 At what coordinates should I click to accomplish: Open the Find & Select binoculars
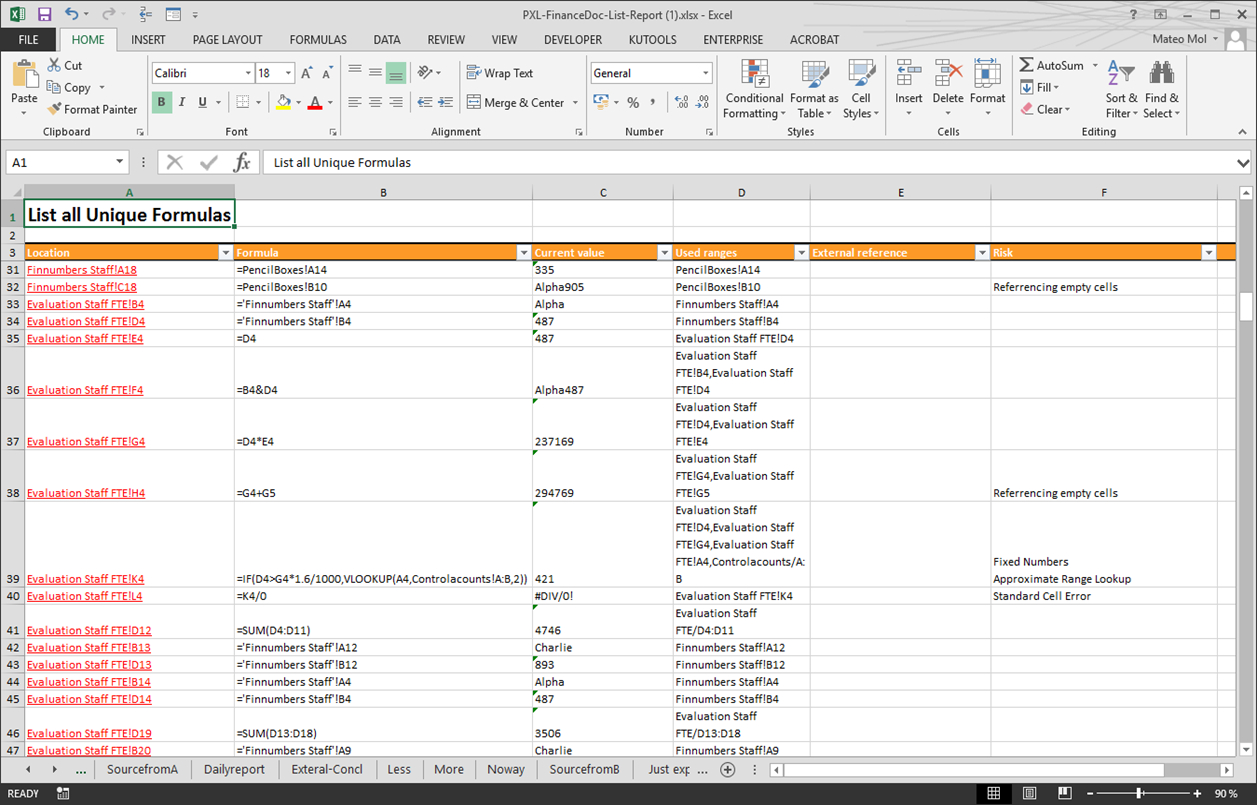pos(1161,75)
